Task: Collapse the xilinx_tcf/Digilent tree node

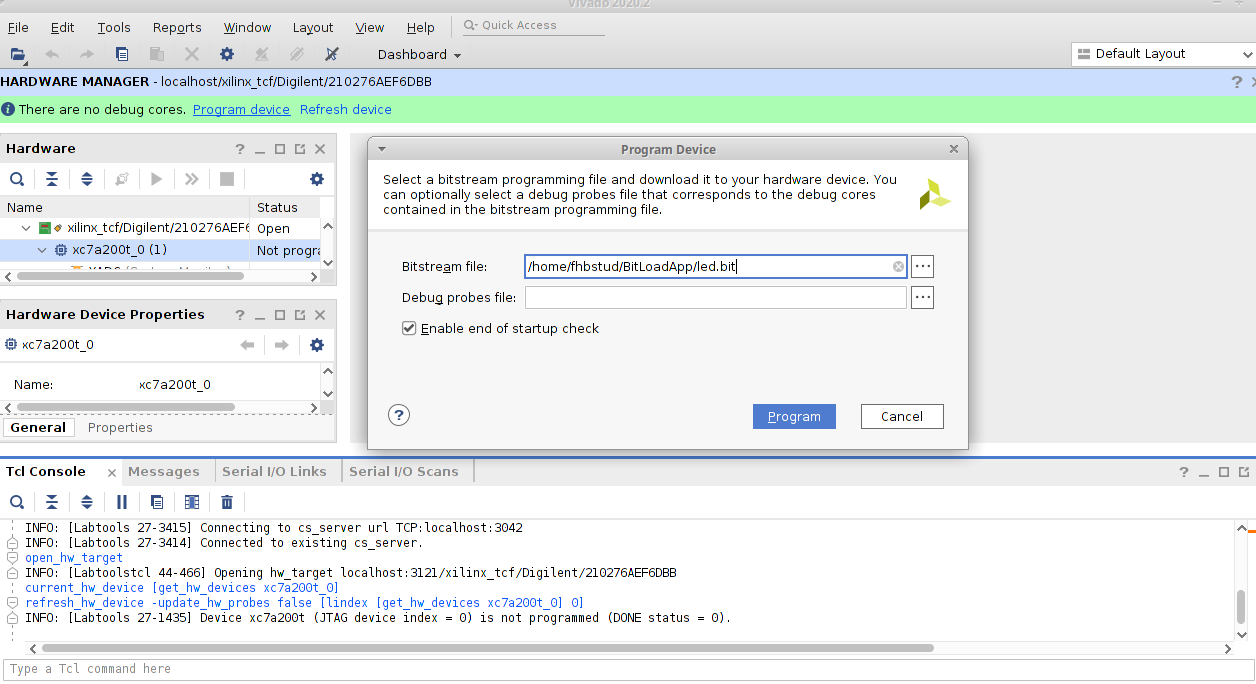Action: click(x=26, y=229)
